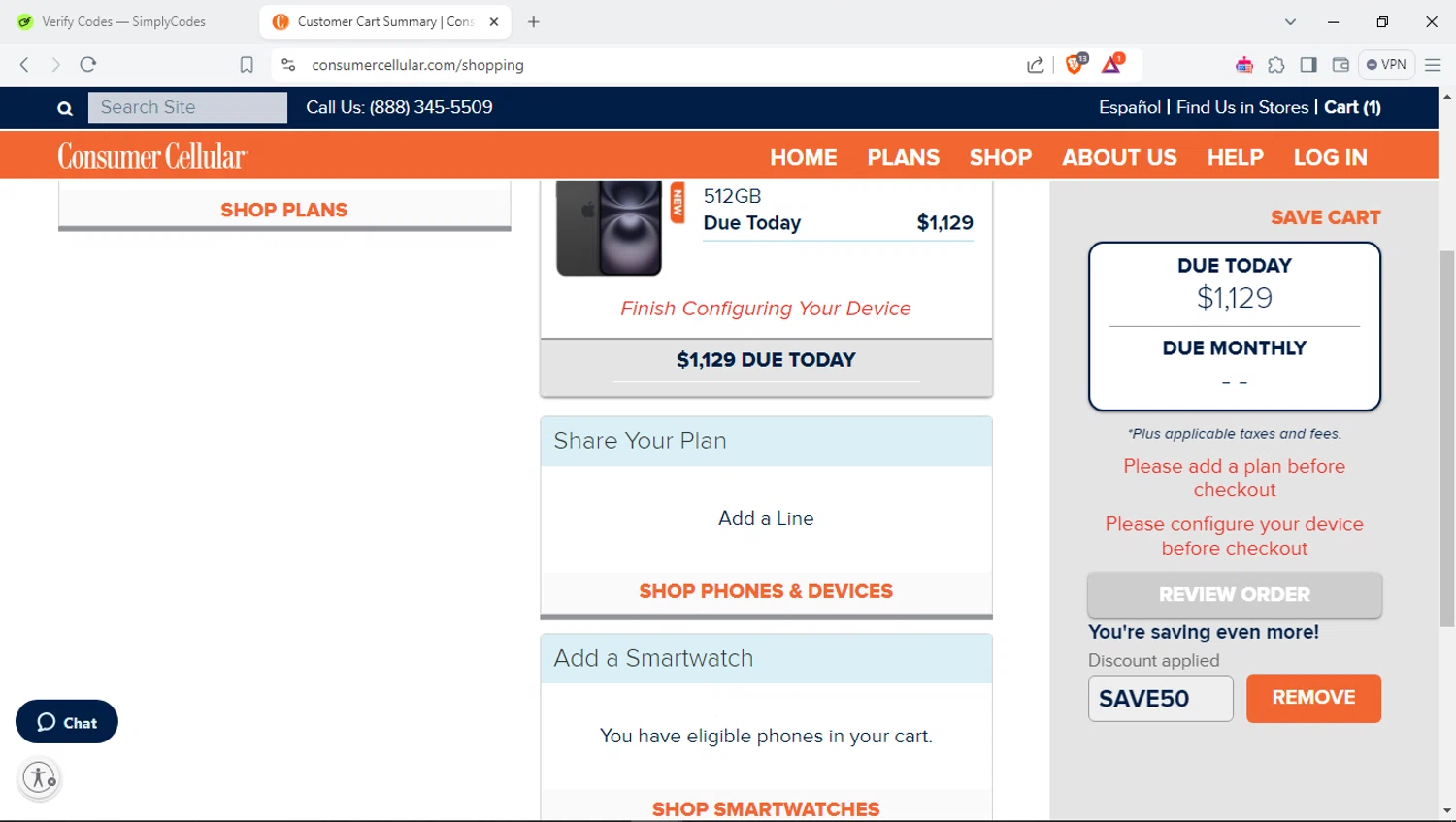Open a new tab with plus button
The height and width of the screenshot is (822, 1456).
click(x=533, y=21)
